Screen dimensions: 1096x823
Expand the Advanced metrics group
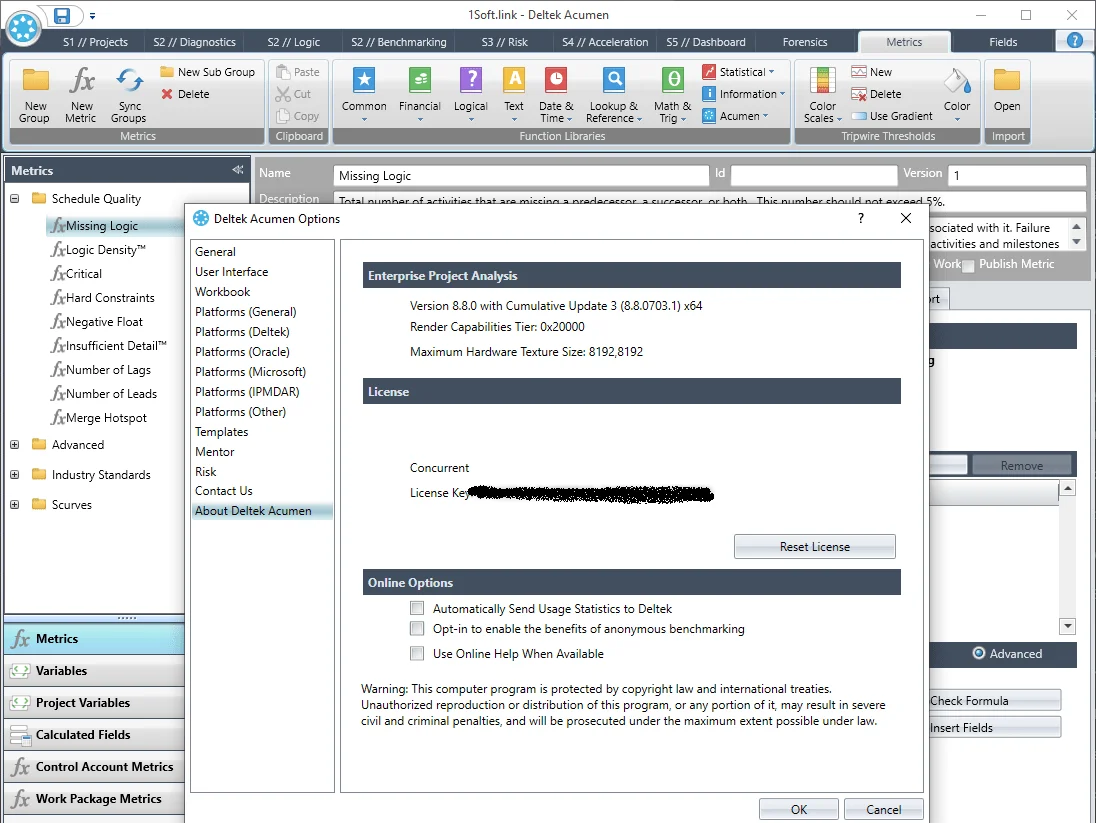(15, 445)
